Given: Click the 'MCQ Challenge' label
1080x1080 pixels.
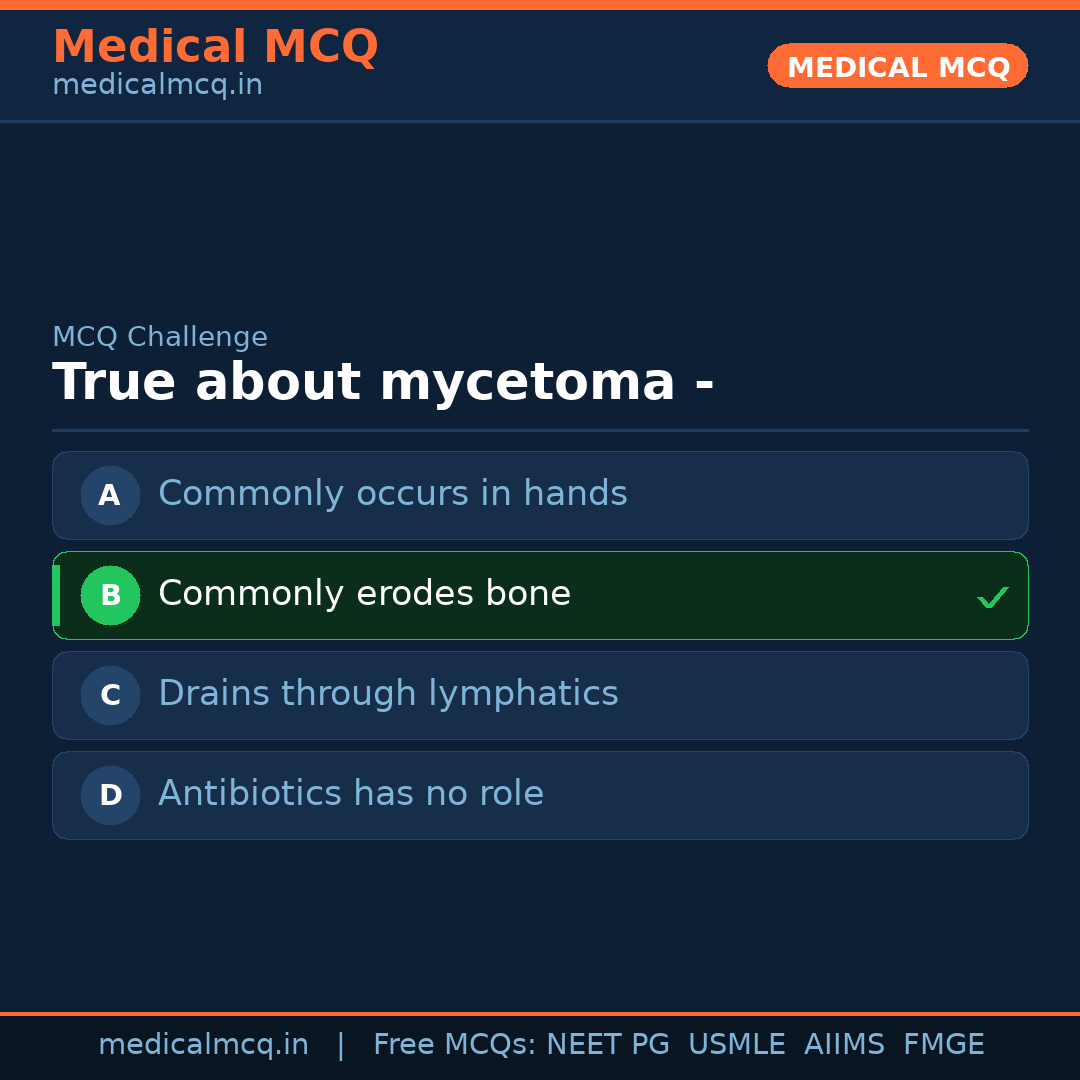Looking at the screenshot, I should pos(160,337).
